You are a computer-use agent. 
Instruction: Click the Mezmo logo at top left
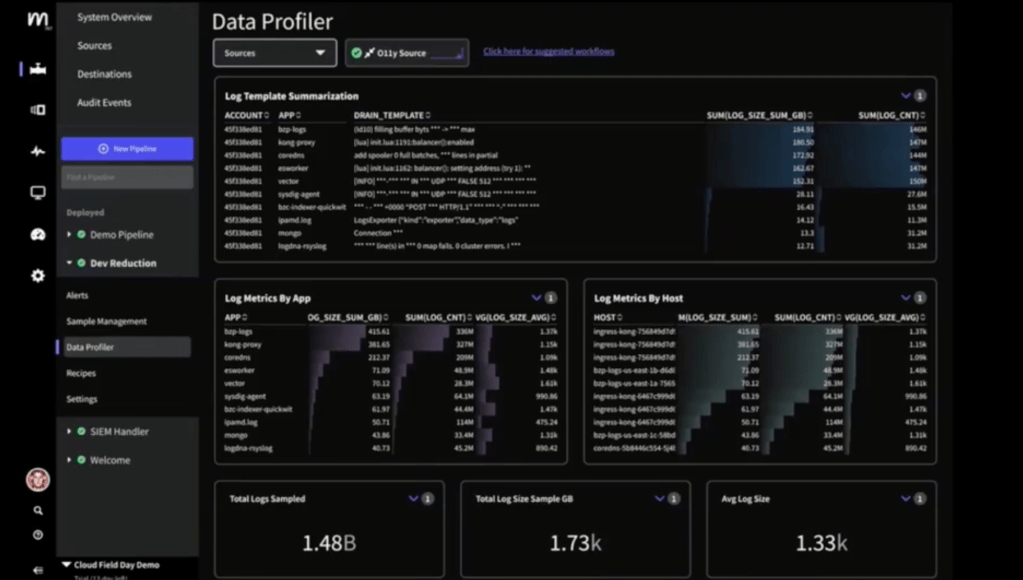pyautogui.click(x=38, y=19)
